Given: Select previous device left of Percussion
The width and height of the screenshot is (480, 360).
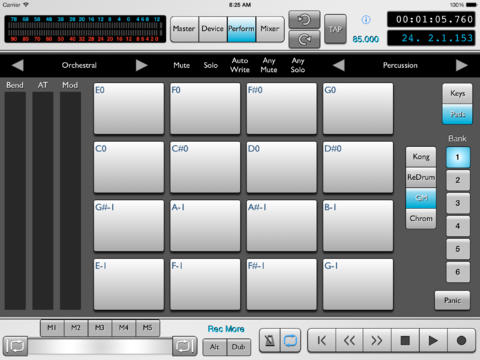Looking at the screenshot, I should [x=339, y=65].
